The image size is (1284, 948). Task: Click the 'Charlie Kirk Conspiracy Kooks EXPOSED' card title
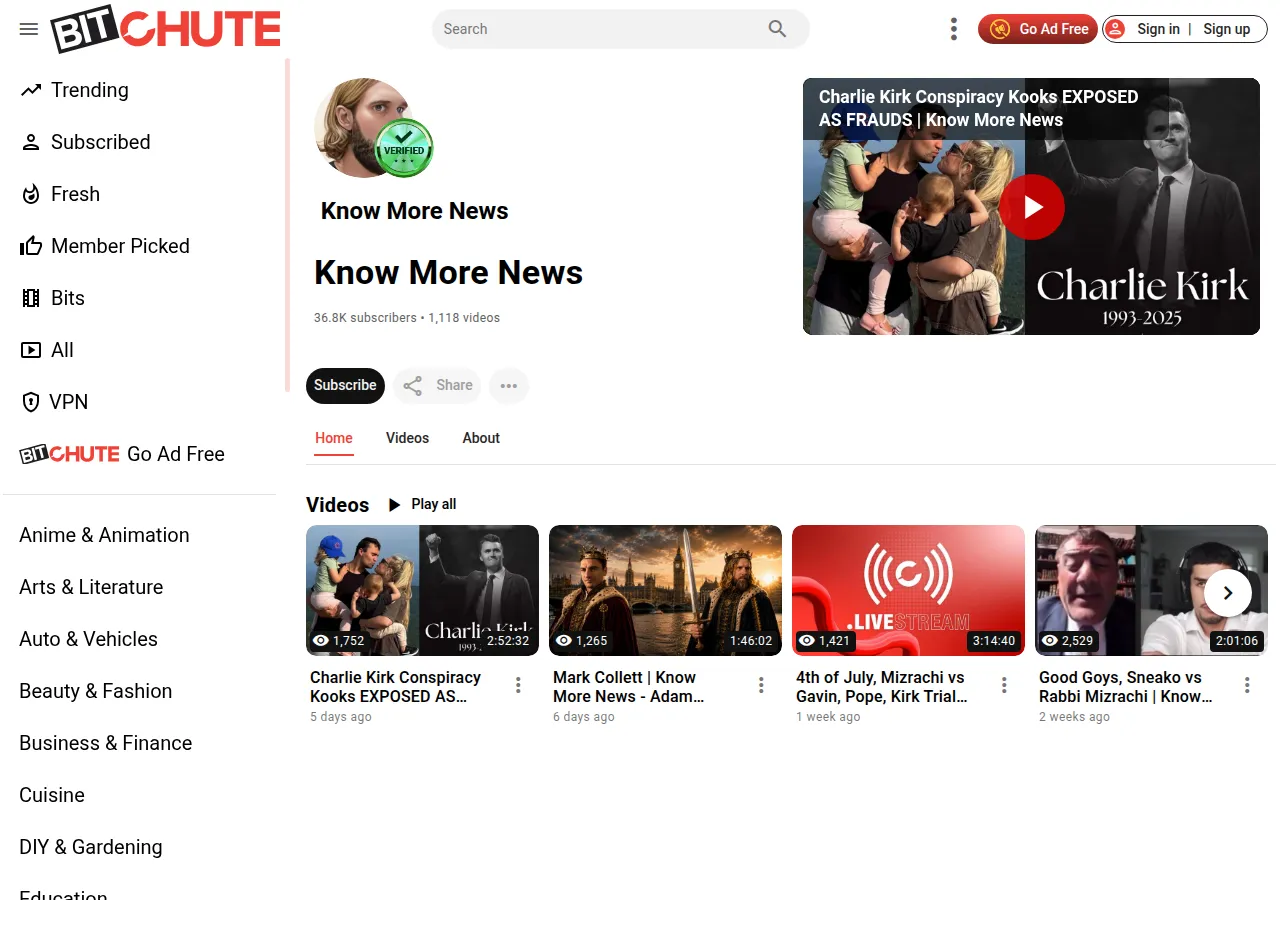[395, 687]
